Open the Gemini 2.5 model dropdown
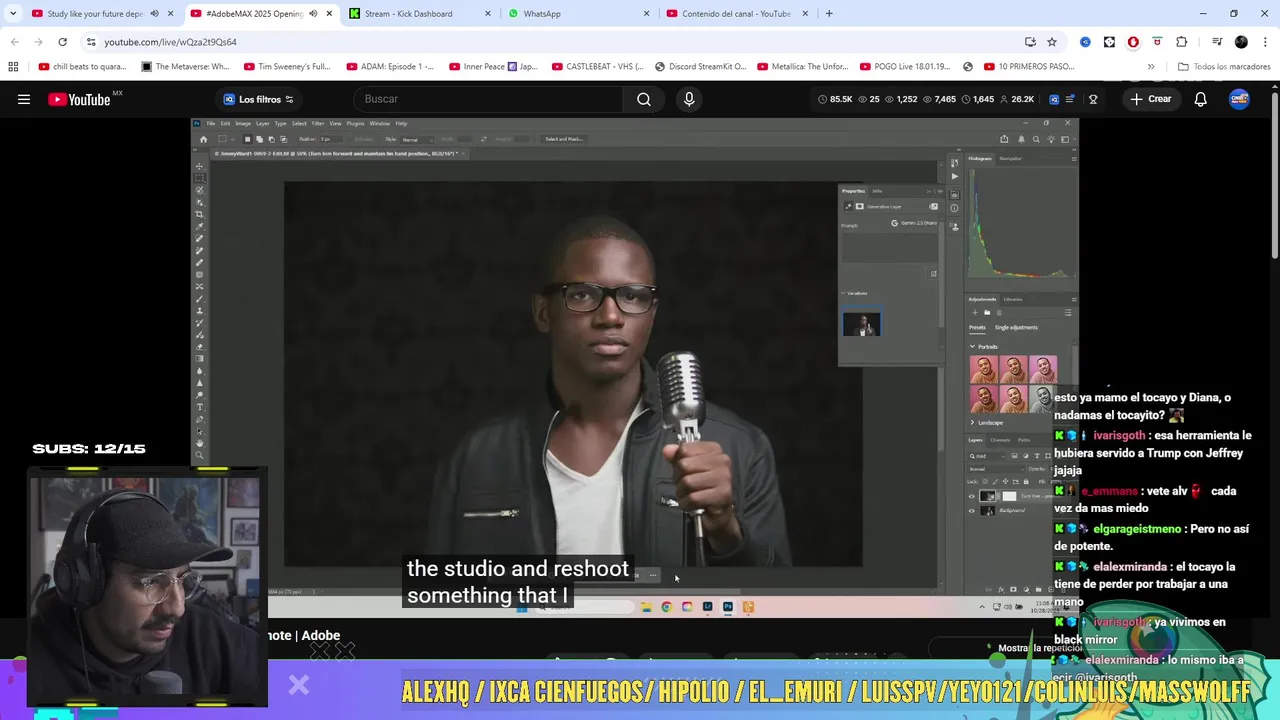1280x720 pixels. [913, 223]
